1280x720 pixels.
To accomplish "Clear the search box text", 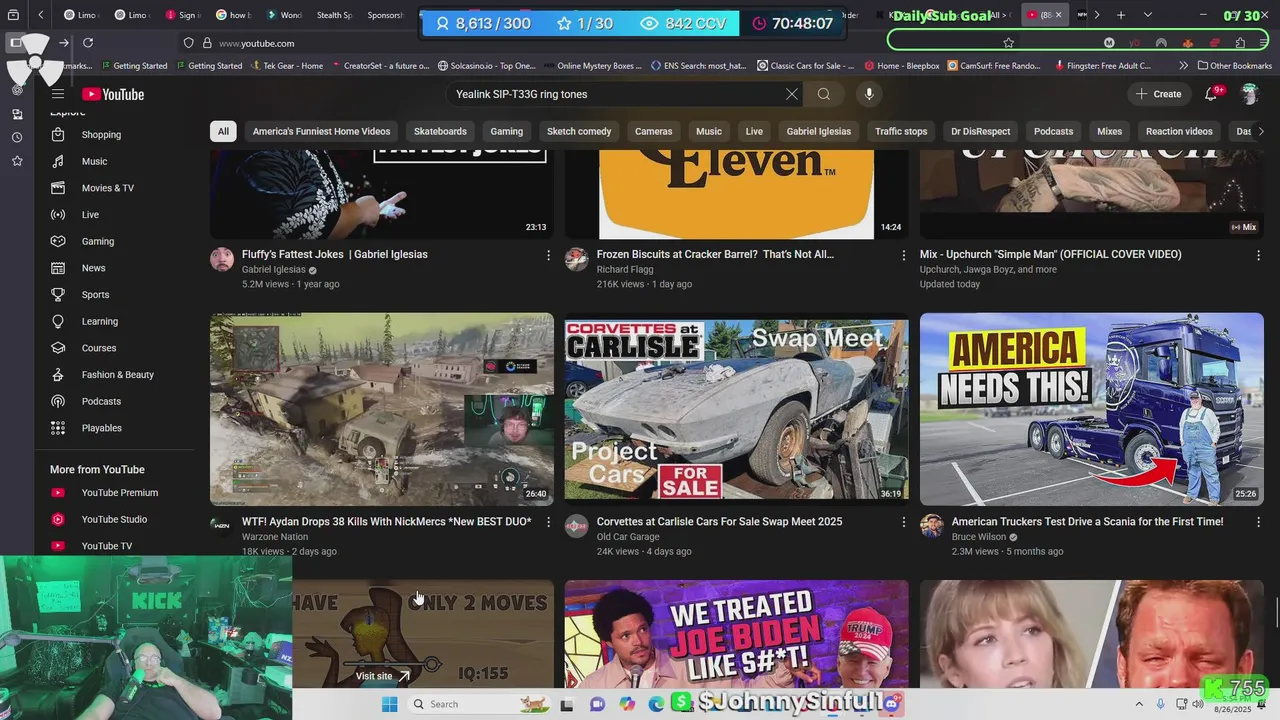I will (792, 94).
